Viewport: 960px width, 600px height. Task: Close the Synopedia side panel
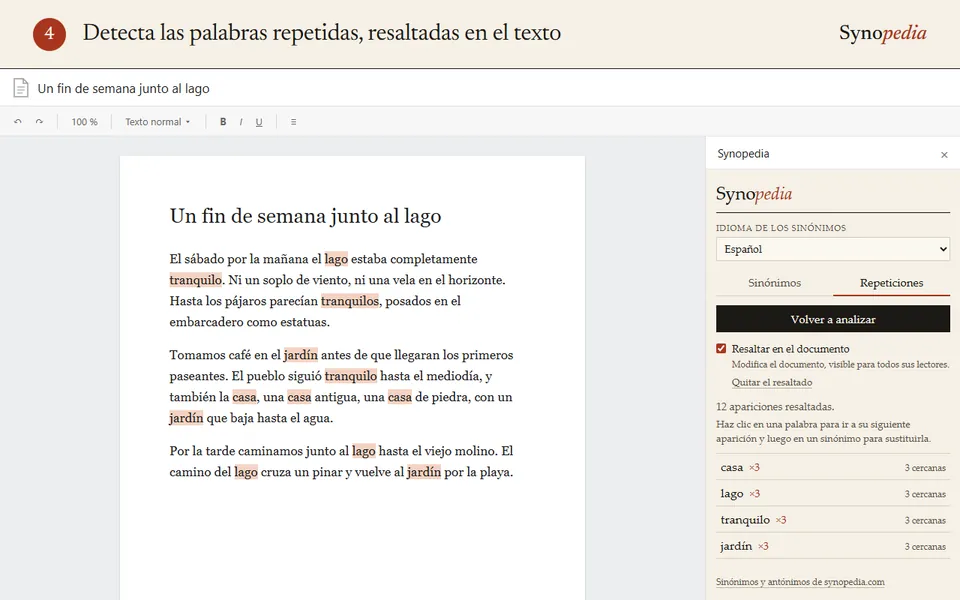944,155
